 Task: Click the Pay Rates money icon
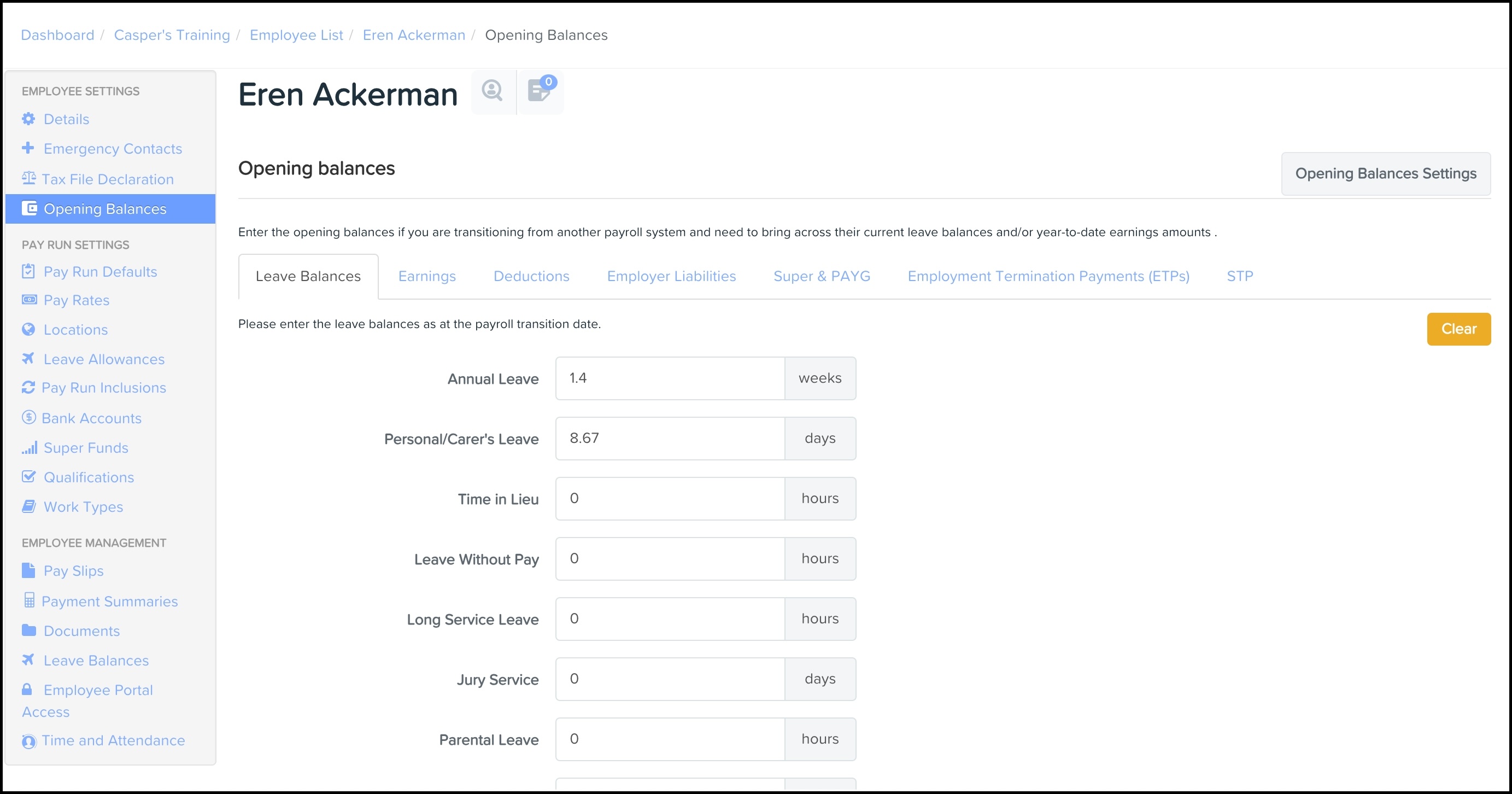[29, 300]
